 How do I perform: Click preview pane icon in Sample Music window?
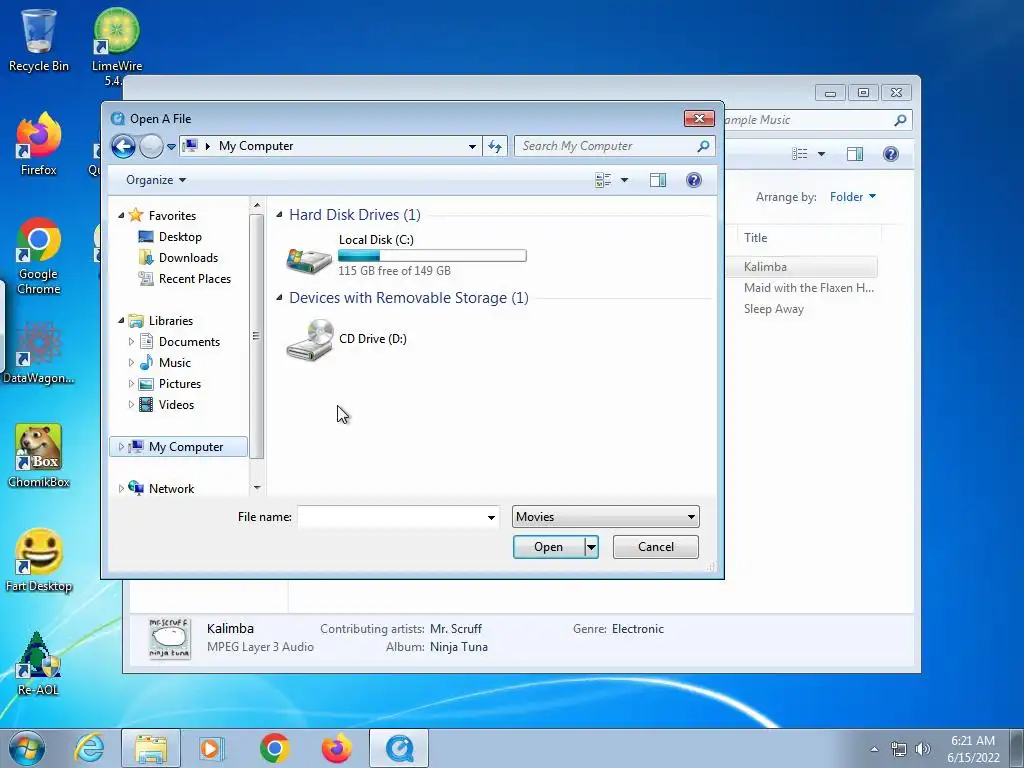coord(855,154)
